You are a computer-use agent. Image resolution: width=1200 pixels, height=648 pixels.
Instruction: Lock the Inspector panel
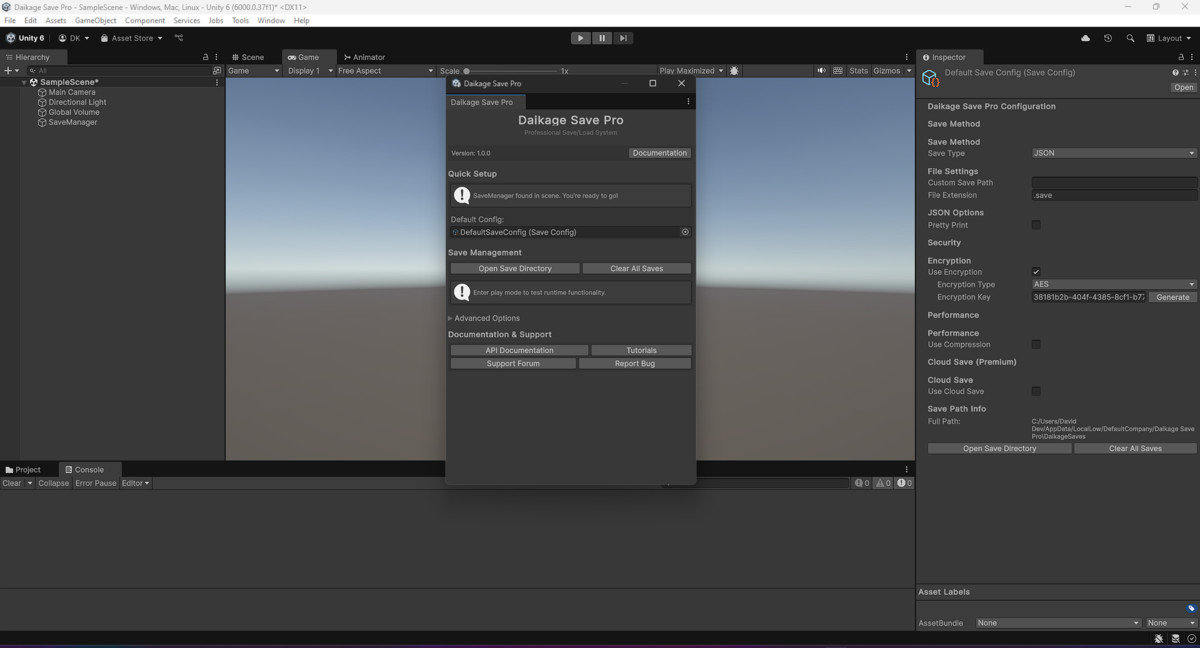[x=1181, y=57]
